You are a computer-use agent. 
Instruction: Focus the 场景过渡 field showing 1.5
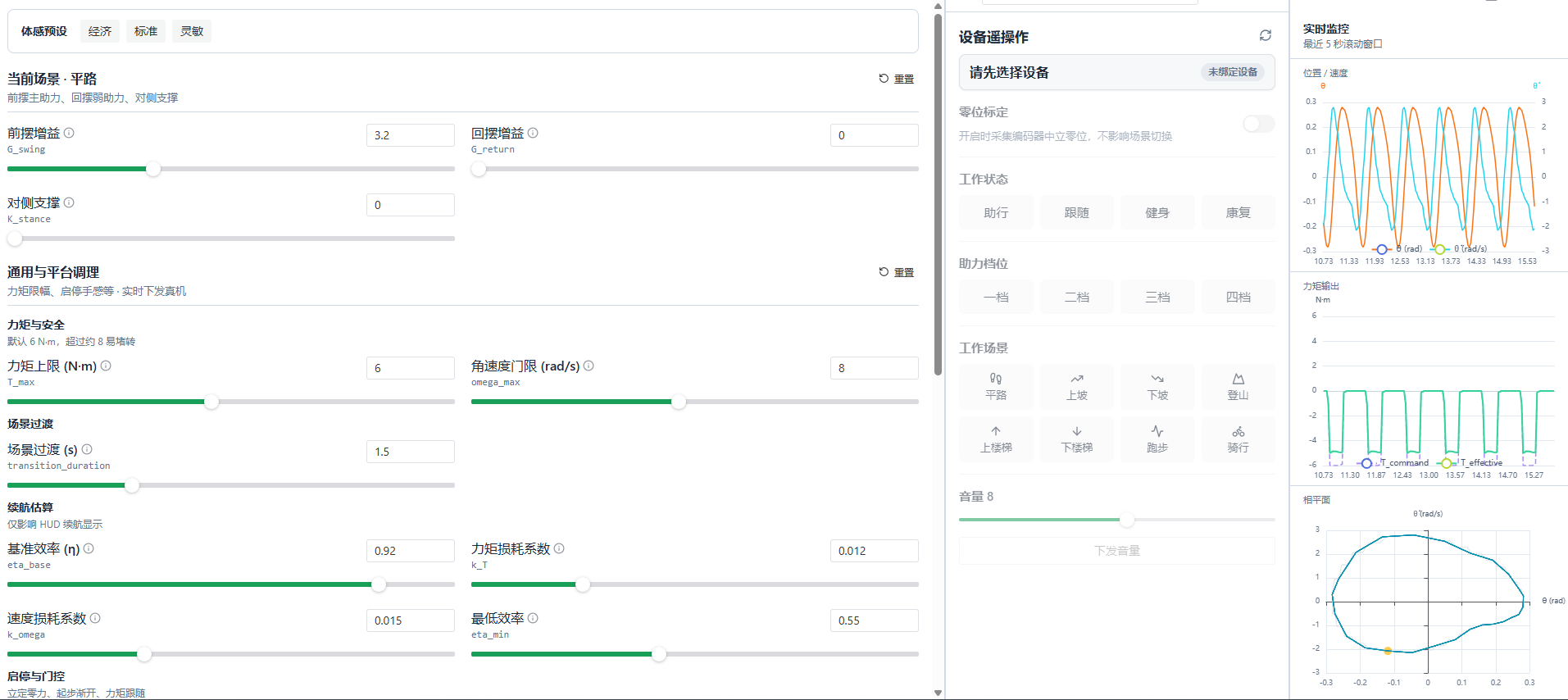pyautogui.click(x=410, y=452)
